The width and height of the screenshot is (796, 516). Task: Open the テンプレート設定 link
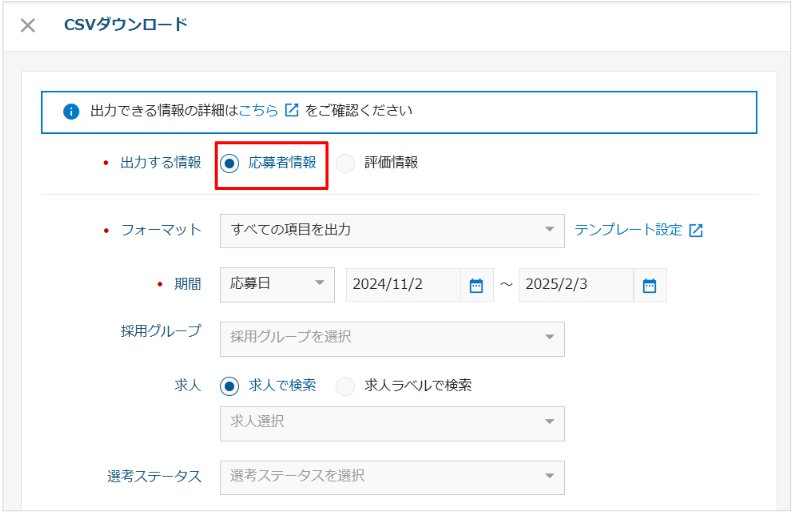[628, 230]
